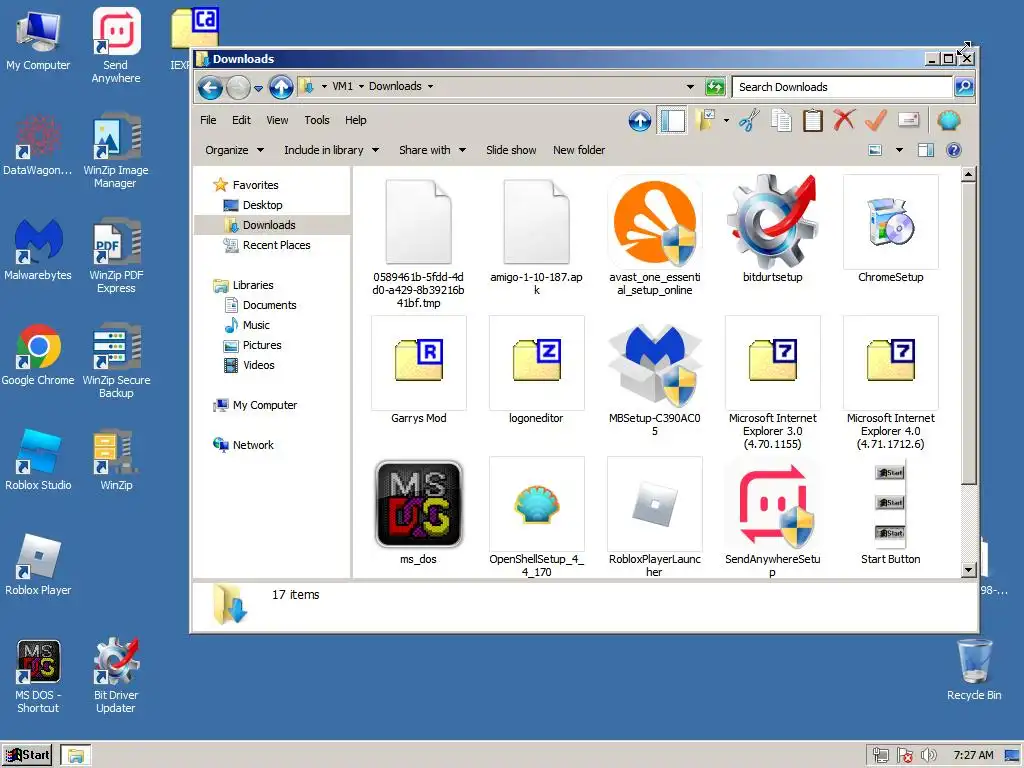The width and height of the screenshot is (1024, 768).
Task: Select the logoneditor zip archive
Action: (536, 370)
